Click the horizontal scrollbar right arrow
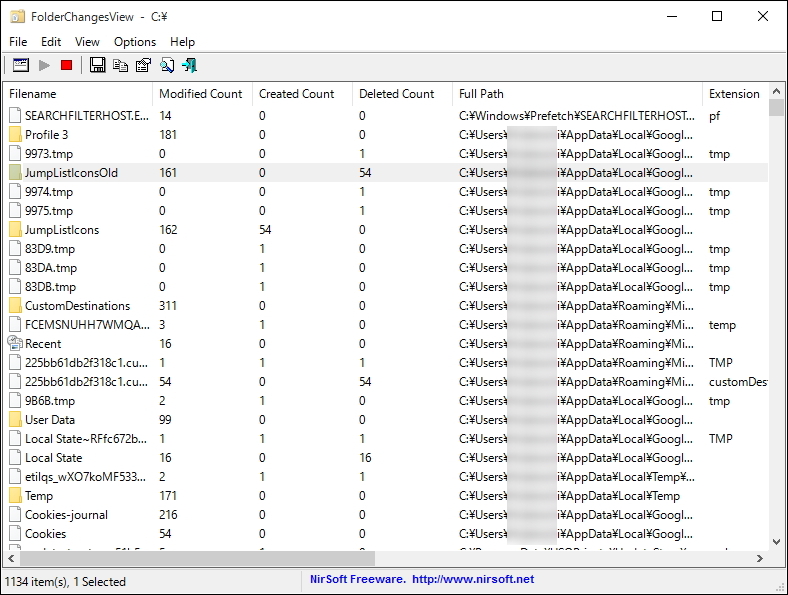 (760, 558)
